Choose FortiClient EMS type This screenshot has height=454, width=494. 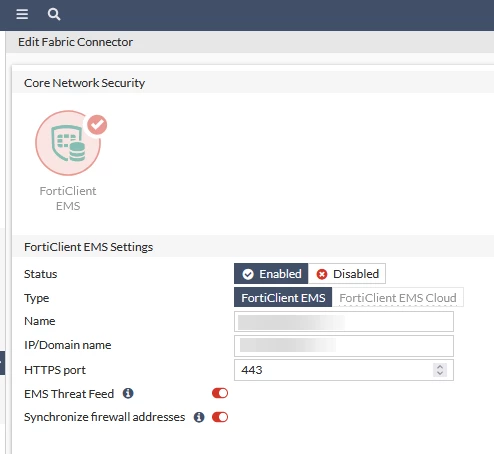click(x=283, y=297)
